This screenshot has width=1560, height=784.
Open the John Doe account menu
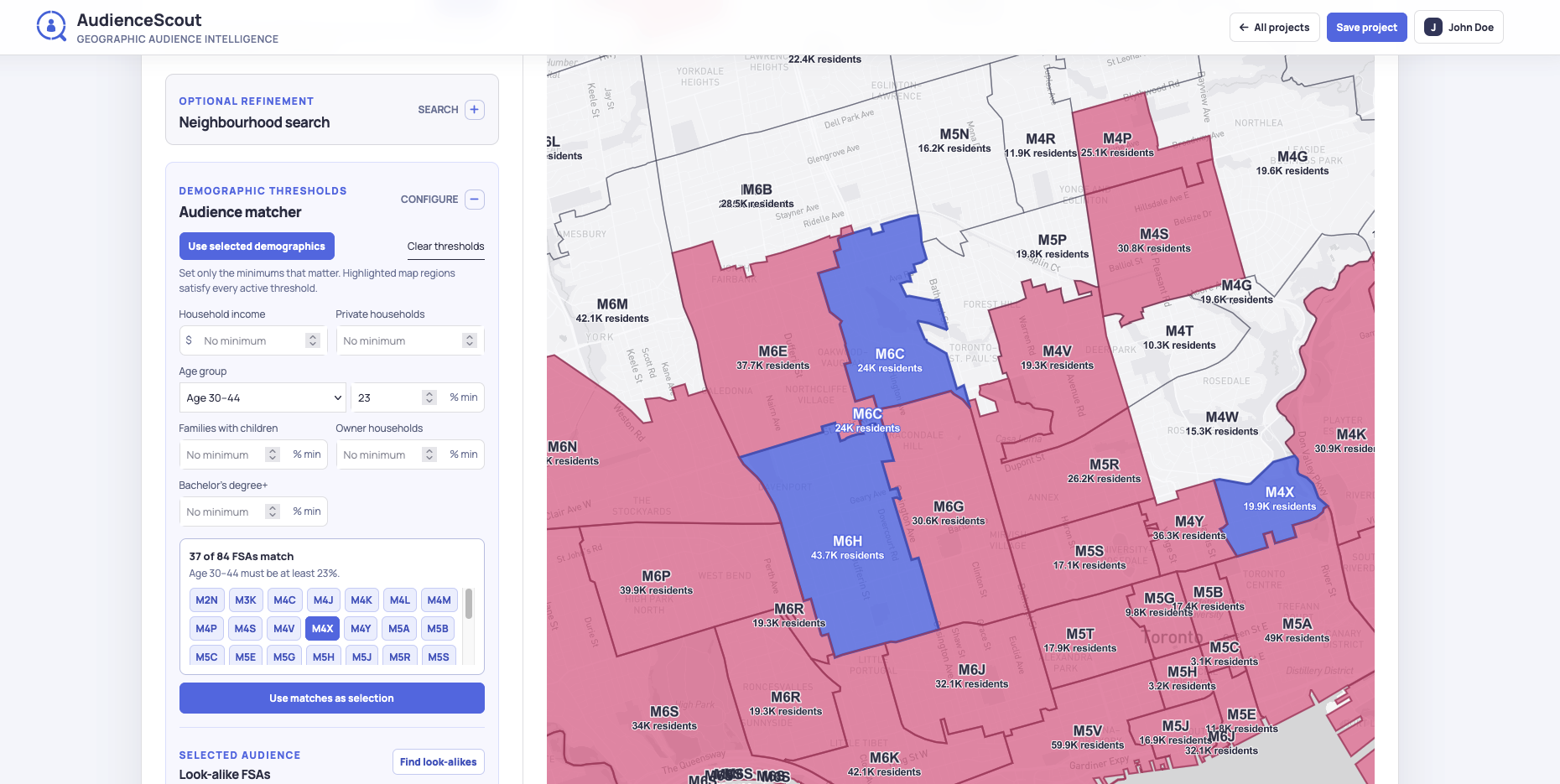[1459, 28]
